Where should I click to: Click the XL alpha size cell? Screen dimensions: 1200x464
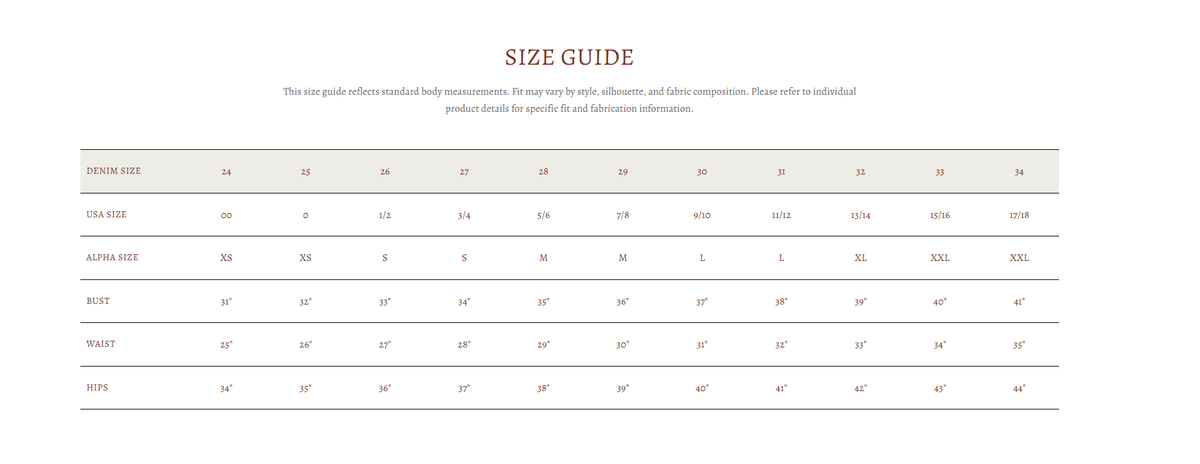click(860, 258)
